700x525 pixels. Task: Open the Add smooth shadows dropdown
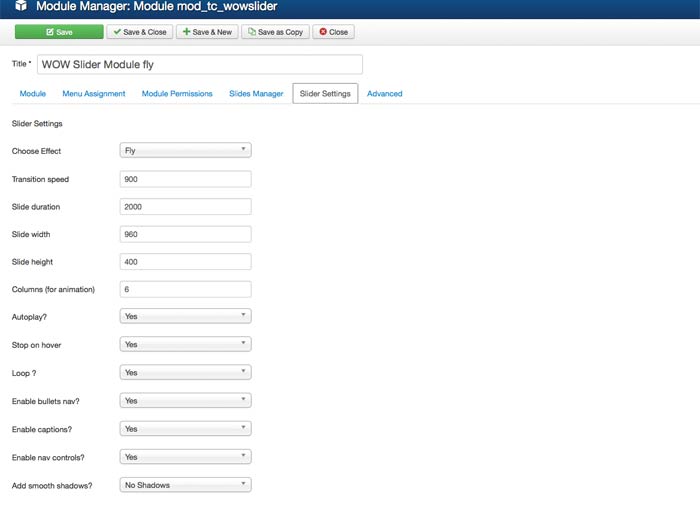pos(185,485)
